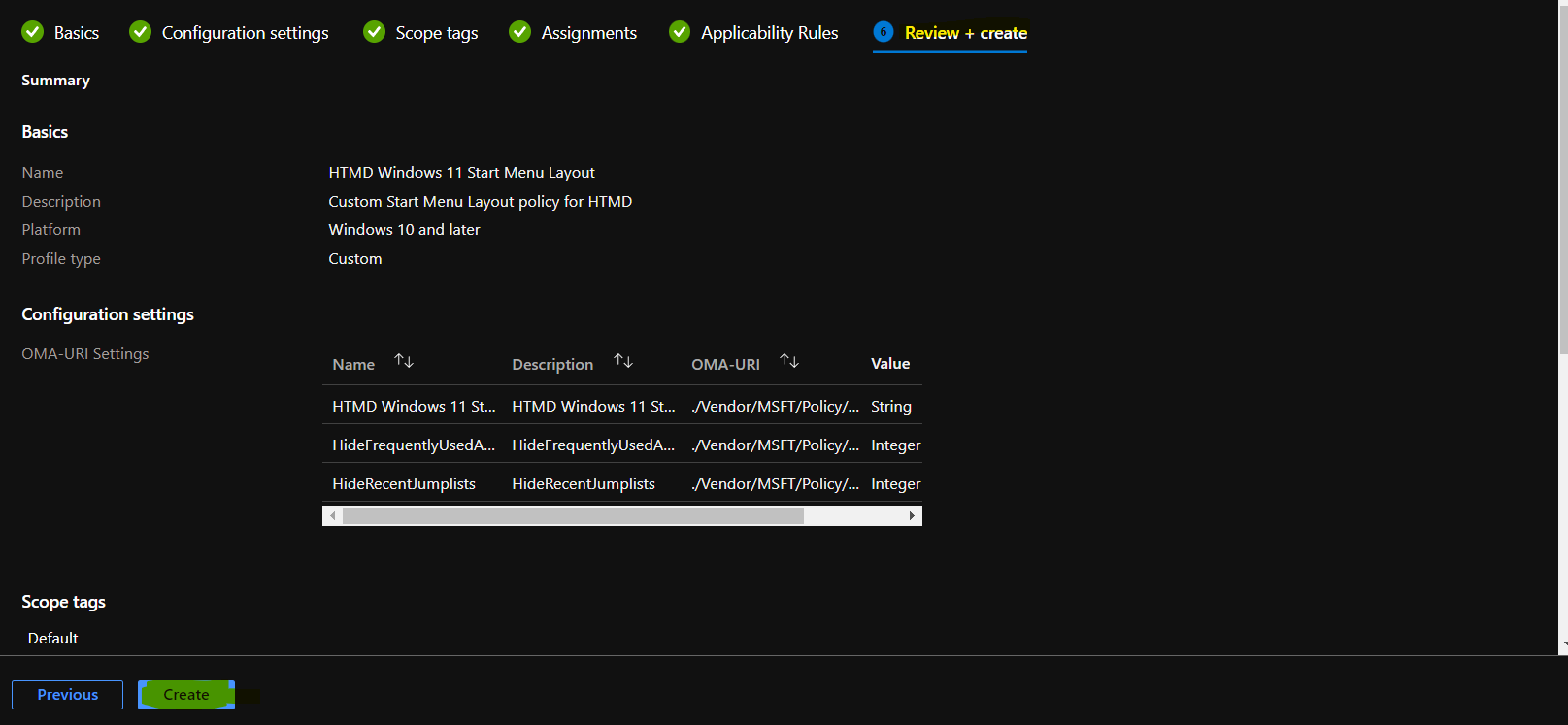Viewport: 1568px width, 725px height.
Task: Open the Configuration settings tab
Action: point(245,33)
